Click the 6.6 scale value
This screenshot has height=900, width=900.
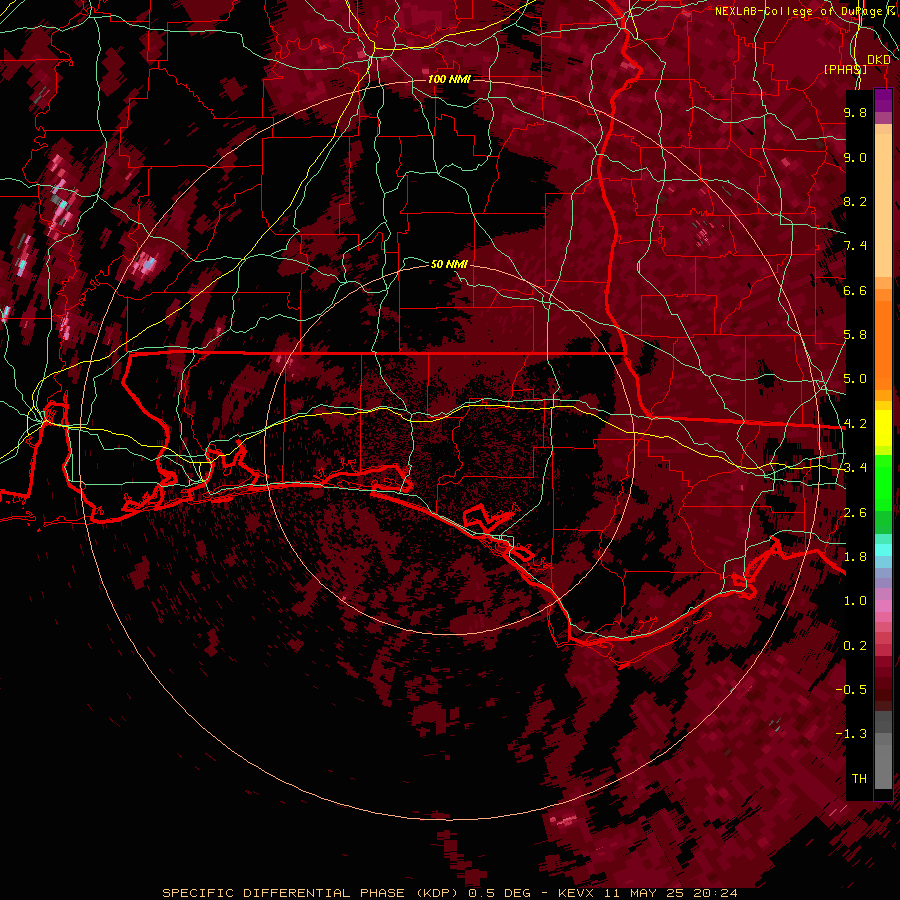[x=855, y=290]
